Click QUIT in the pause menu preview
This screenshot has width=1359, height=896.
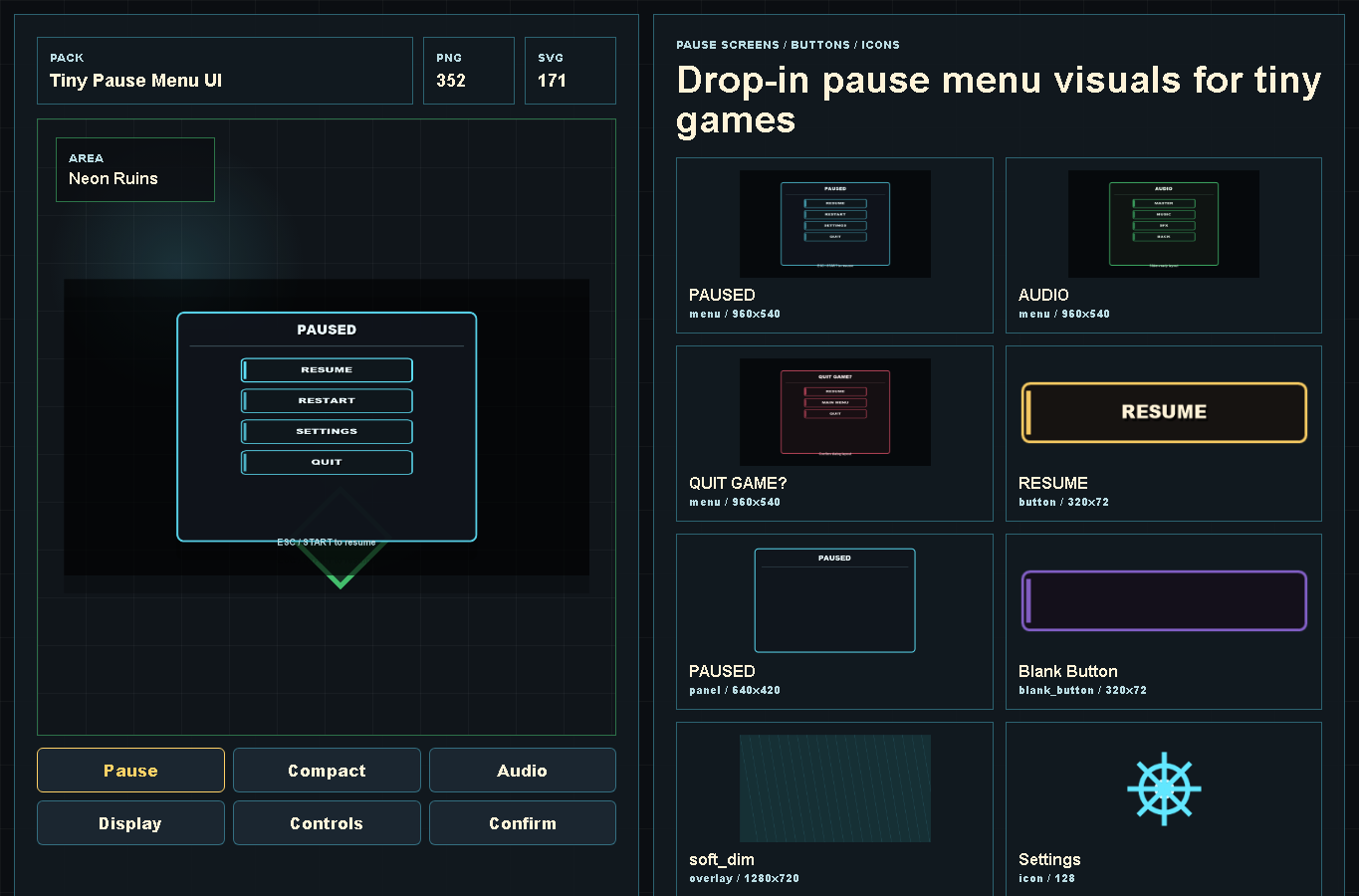pyautogui.click(x=327, y=462)
